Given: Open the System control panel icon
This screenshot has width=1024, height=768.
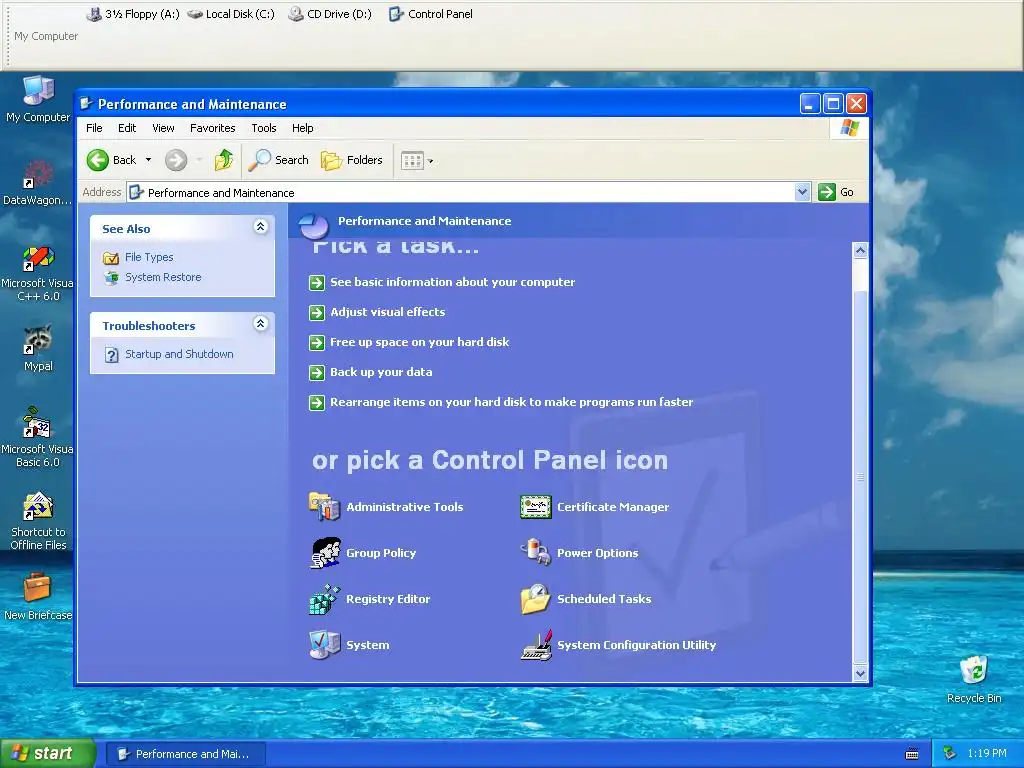Looking at the screenshot, I should click(x=325, y=645).
